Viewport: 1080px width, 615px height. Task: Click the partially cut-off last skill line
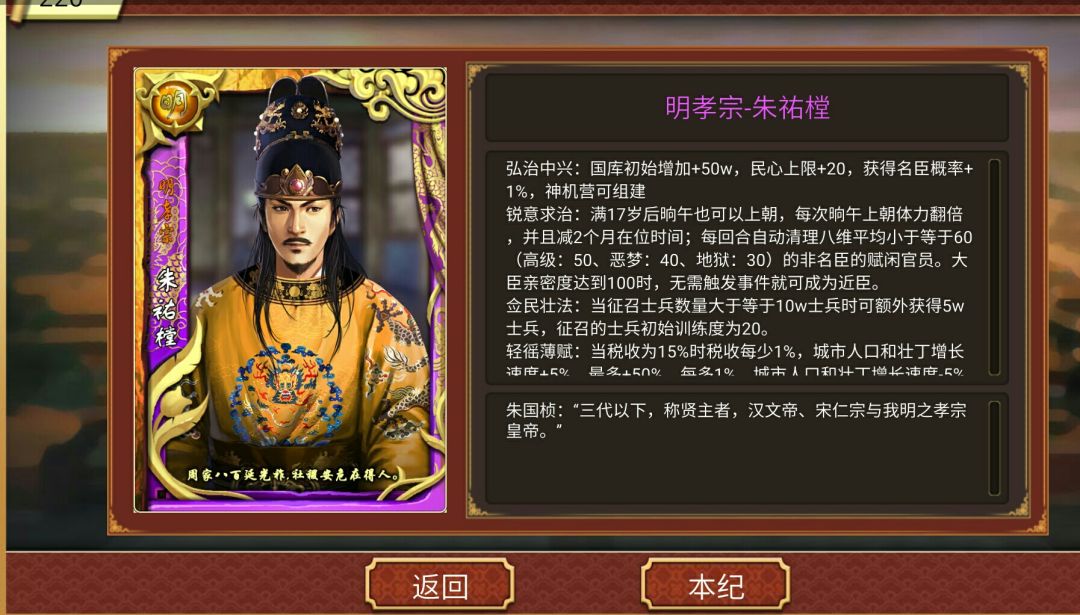(736, 371)
